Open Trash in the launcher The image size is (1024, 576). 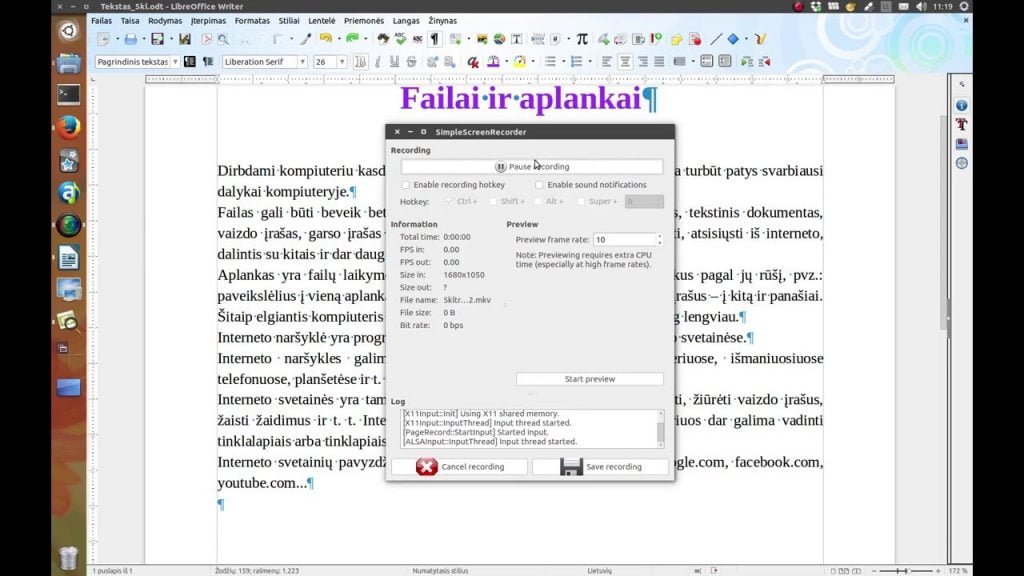(69, 557)
